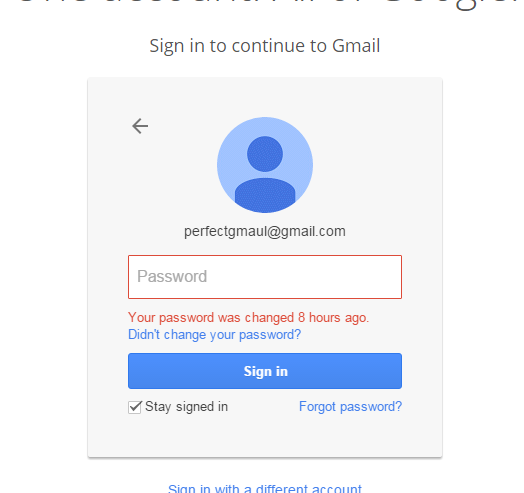Start password recovery via Forgot password

tap(351, 407)
